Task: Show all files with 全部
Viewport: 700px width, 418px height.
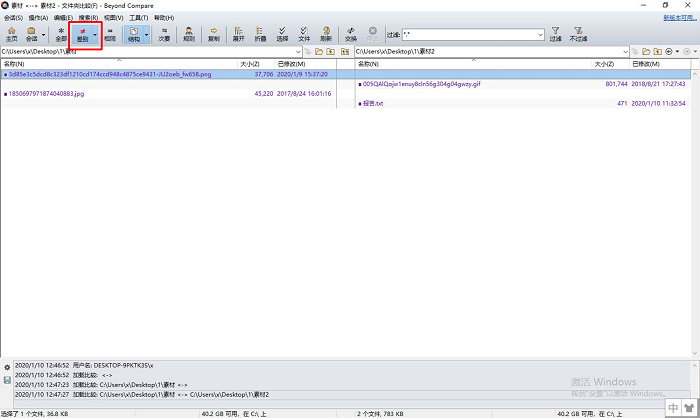Action: tap(61, 34)
